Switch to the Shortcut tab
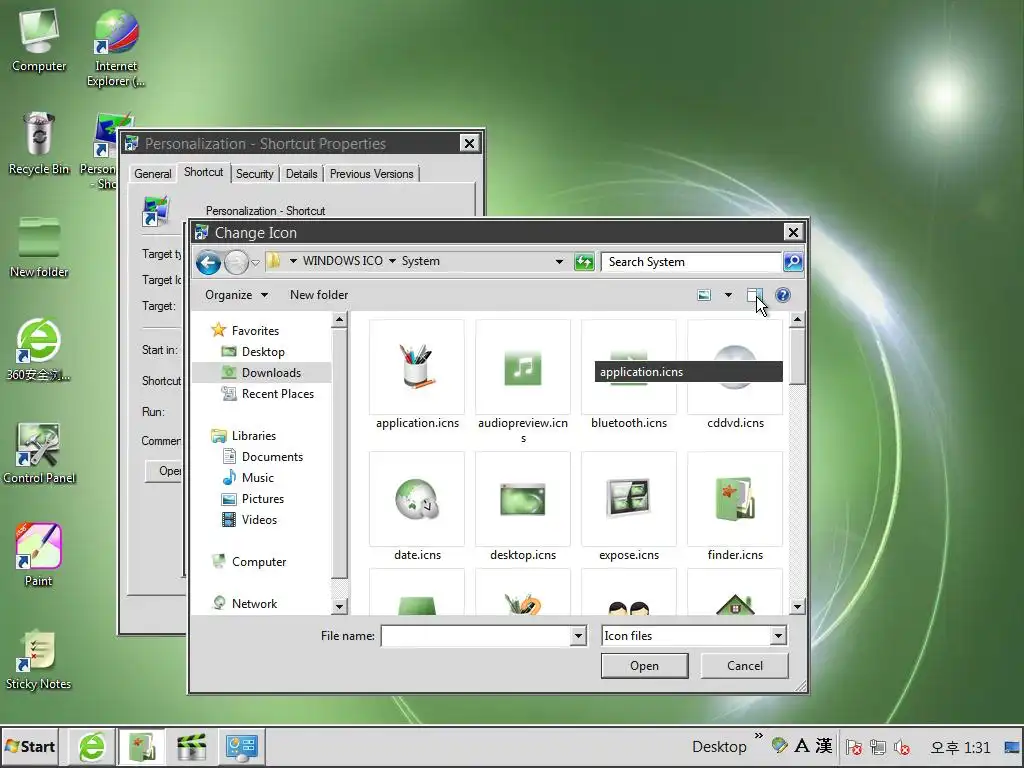 click(x=203, y=172)
